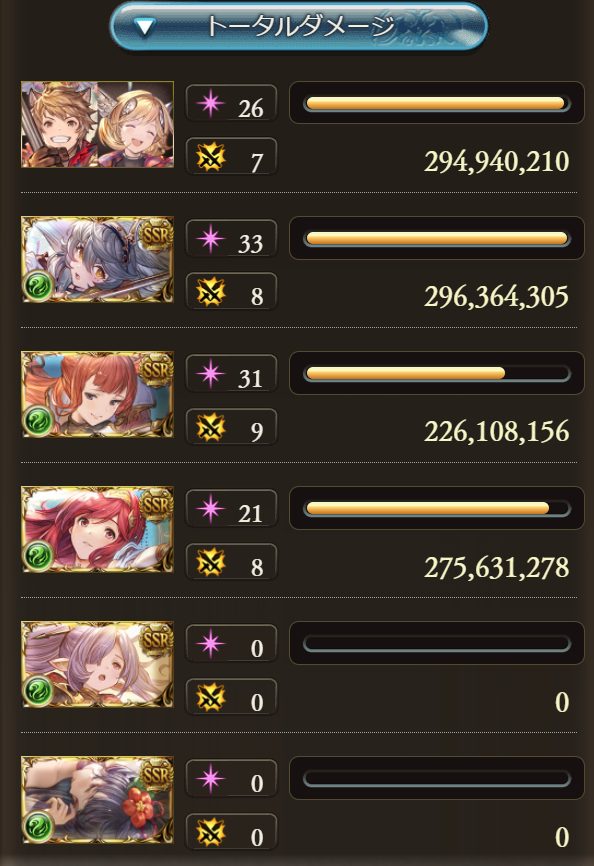
Task: Click the pink skill star icon beside 21
Action: coord(210,509)
